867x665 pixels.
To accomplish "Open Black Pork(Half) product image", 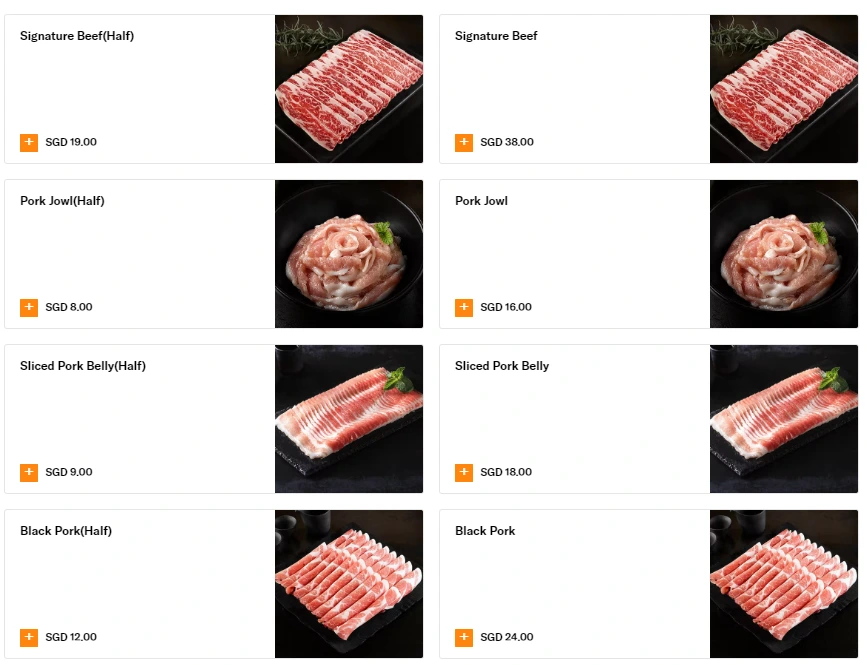I will 349,584.
